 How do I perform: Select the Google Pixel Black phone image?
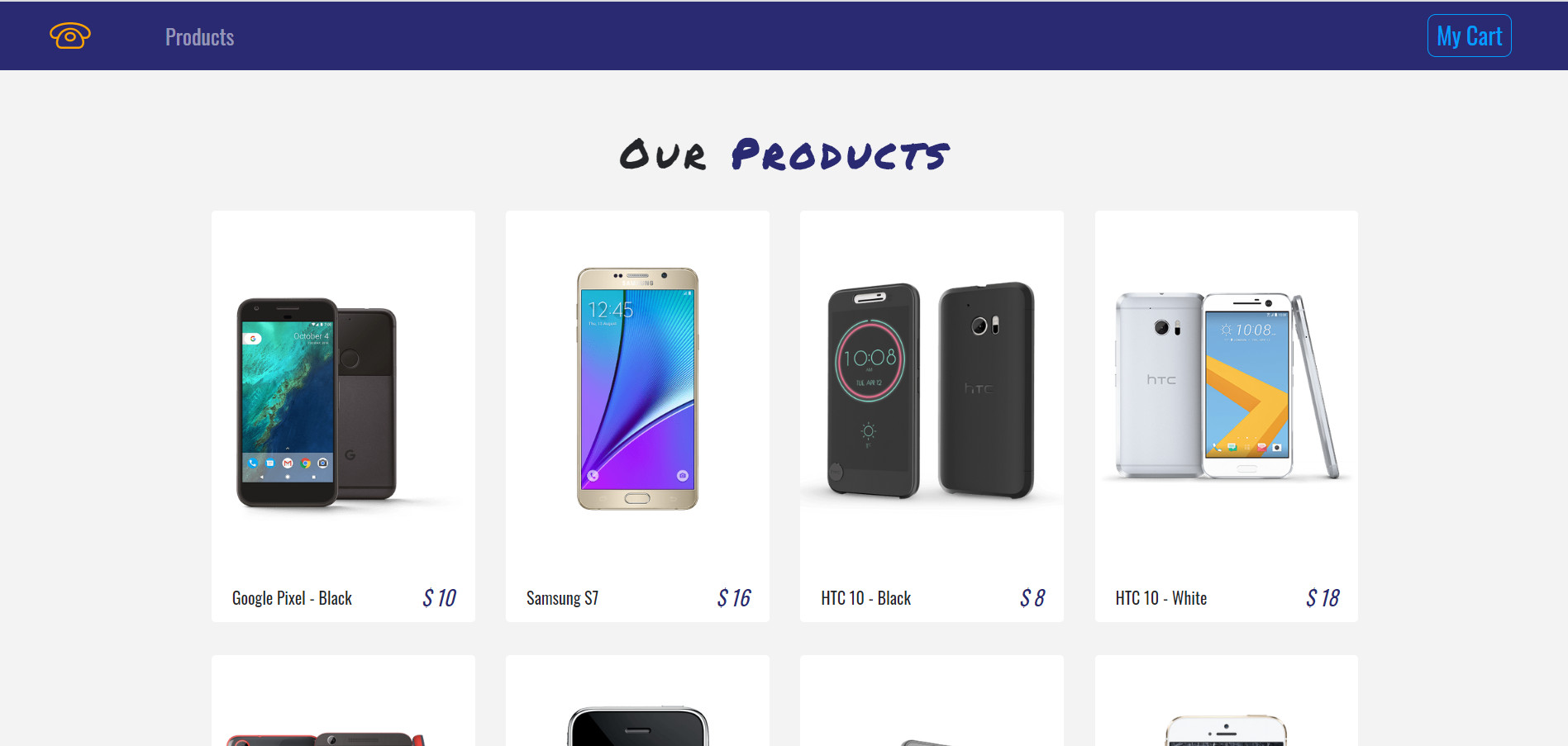click(343, 402)
